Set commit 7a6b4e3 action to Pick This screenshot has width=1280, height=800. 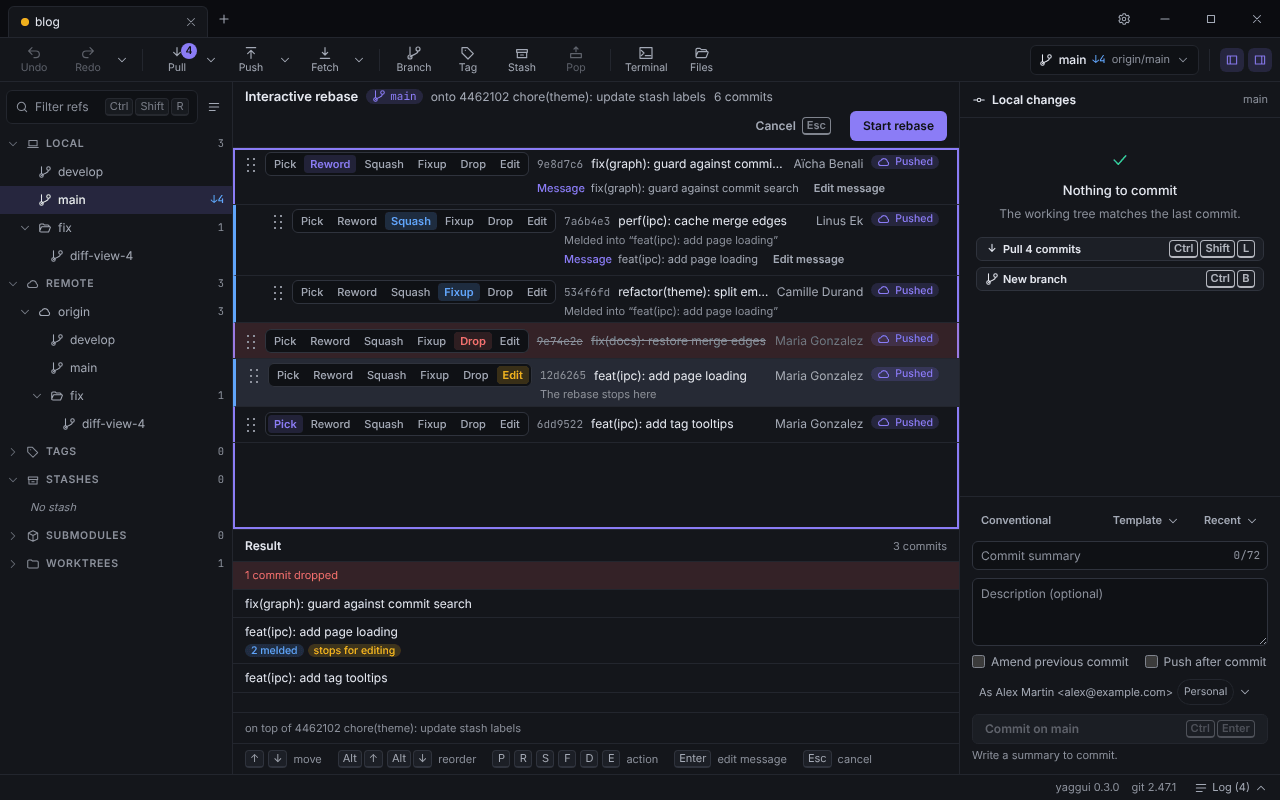pyautogui.click(x=312, y=222)
